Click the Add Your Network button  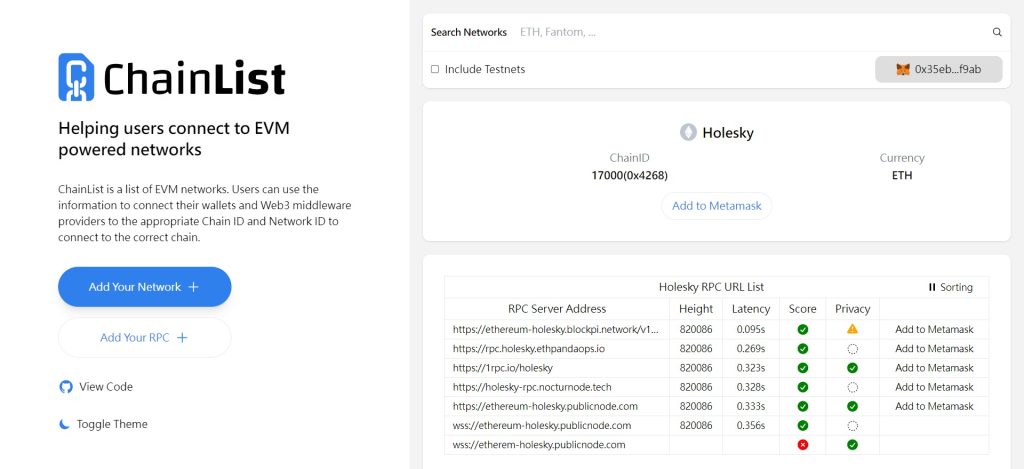tap(145, 287)
